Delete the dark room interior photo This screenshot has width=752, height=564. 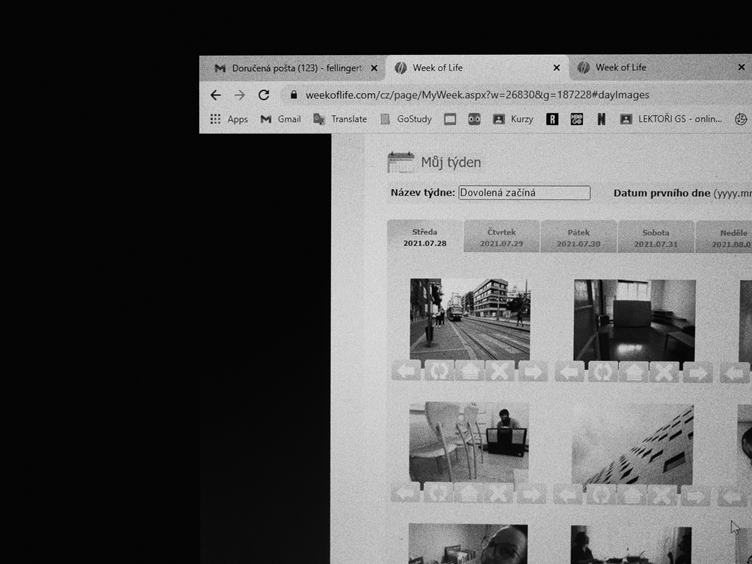(663, 372)
